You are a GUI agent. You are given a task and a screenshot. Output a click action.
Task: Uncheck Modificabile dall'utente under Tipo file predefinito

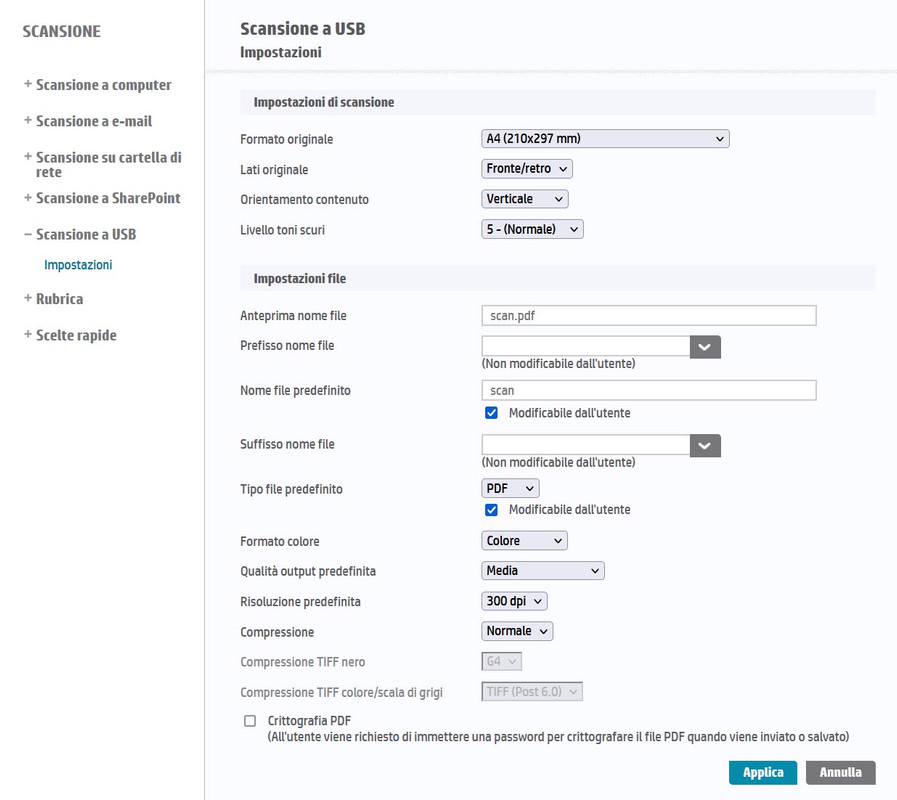coord(491,509)
